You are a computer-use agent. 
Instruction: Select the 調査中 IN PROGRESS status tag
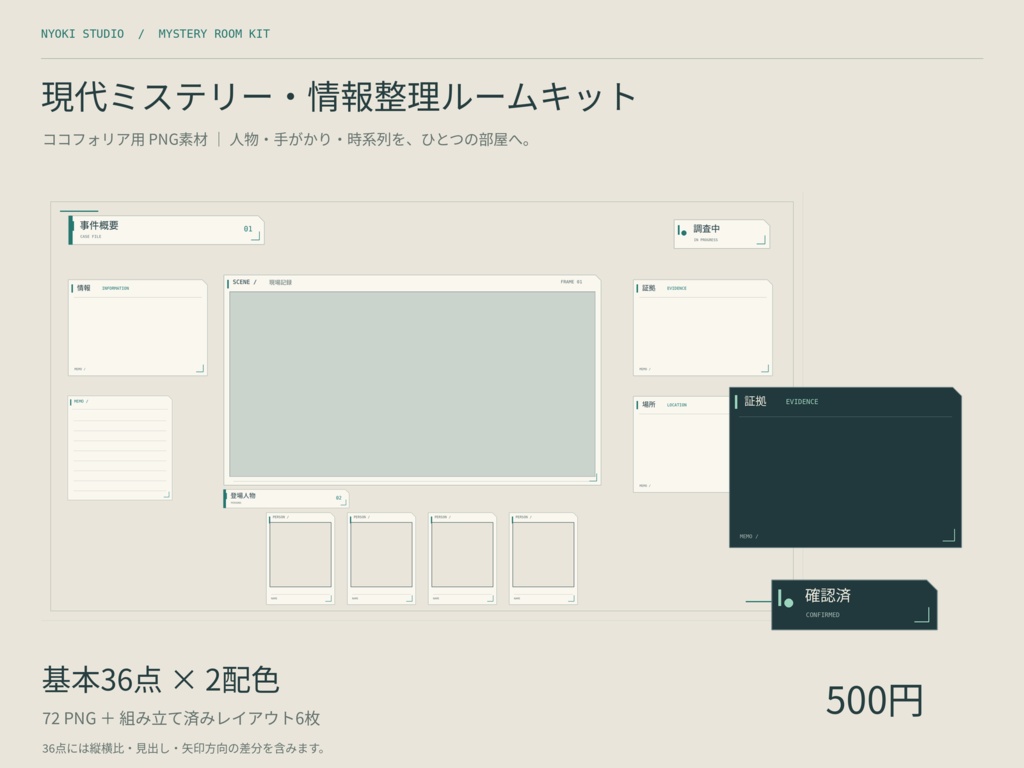[x=722, y=234]
